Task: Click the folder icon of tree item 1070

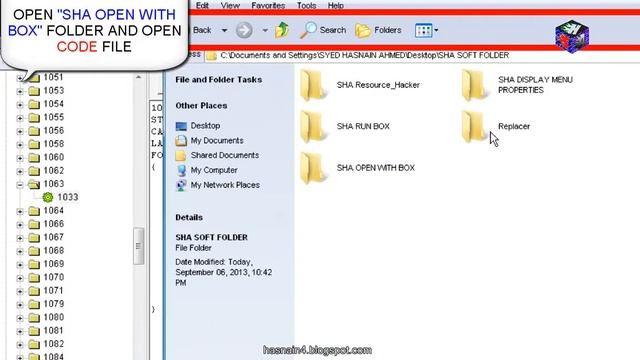Action: click(34, 278)
